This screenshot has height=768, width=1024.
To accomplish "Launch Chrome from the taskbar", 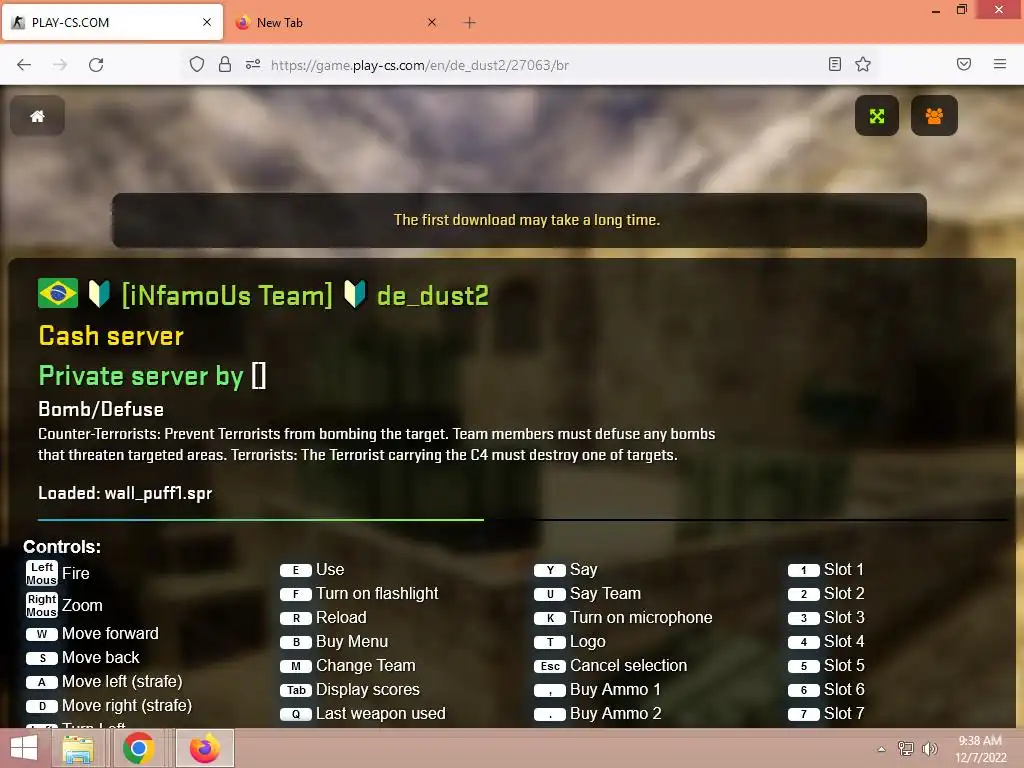I will 138,748.
